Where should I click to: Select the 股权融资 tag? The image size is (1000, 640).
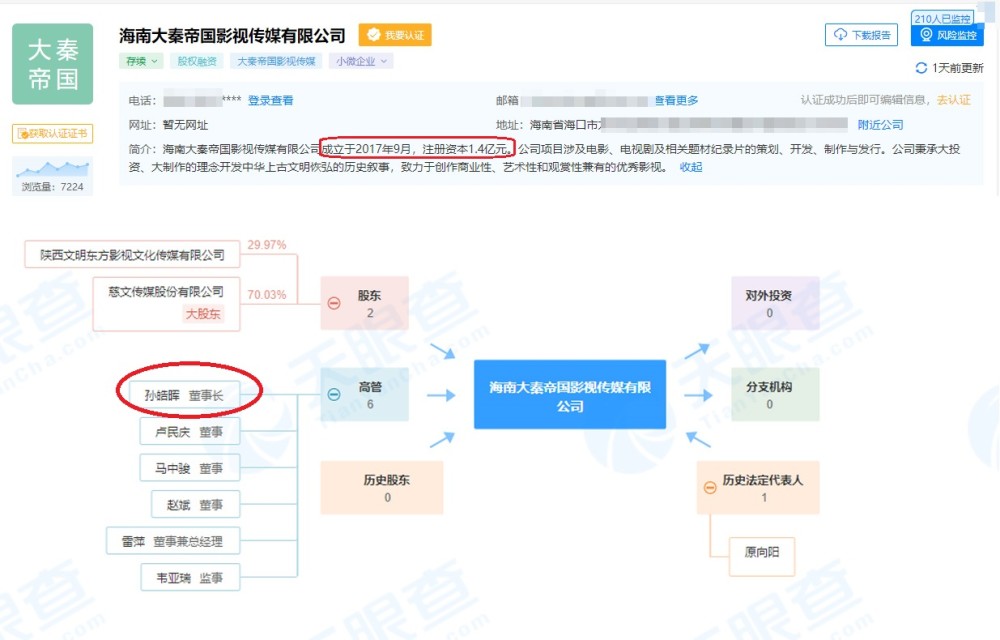197,61
